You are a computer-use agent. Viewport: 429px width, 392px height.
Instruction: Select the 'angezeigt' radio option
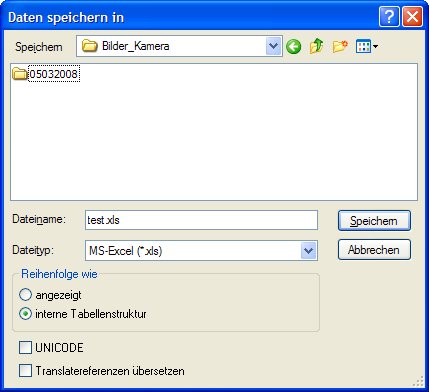25,295
